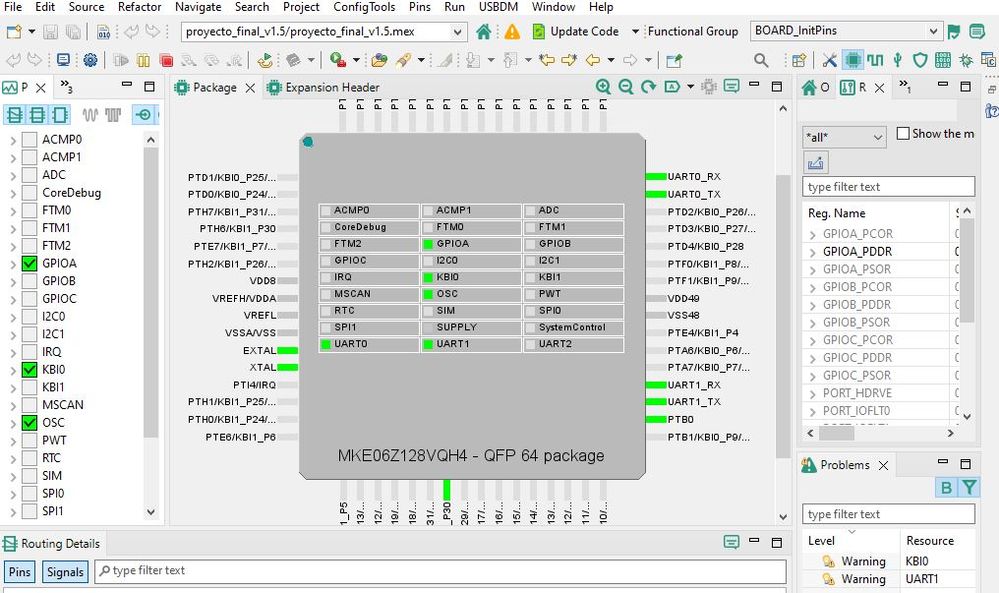Screen dimensions: 999x593
Task: Click the Pins filter button in Routing Details
Action: tap(20, 571)
